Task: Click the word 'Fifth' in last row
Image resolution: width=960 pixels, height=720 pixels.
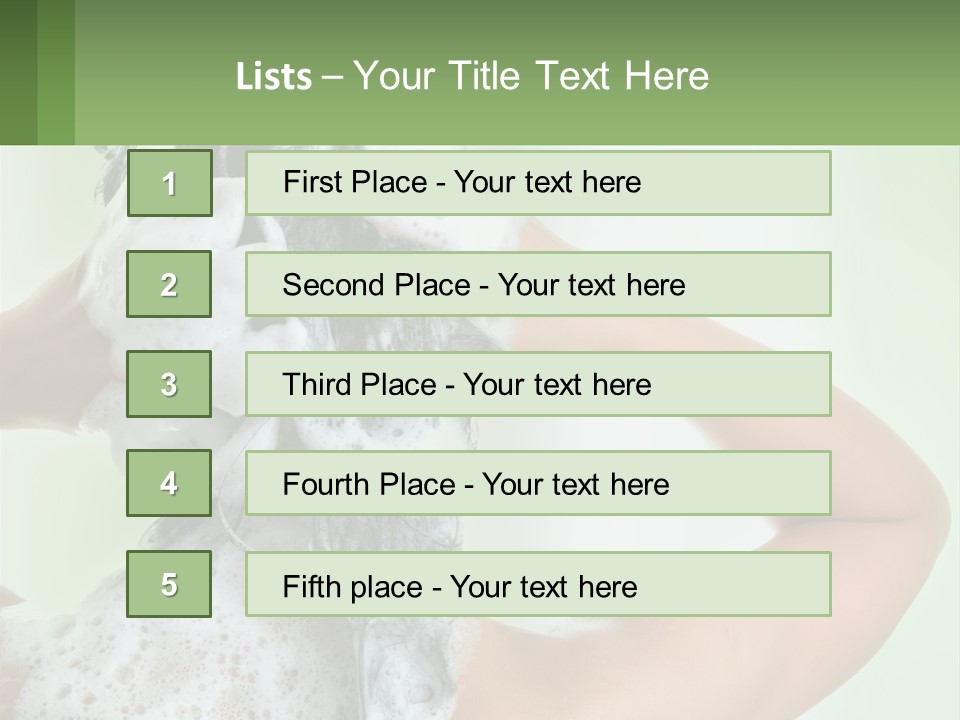Action: (310, 586)
